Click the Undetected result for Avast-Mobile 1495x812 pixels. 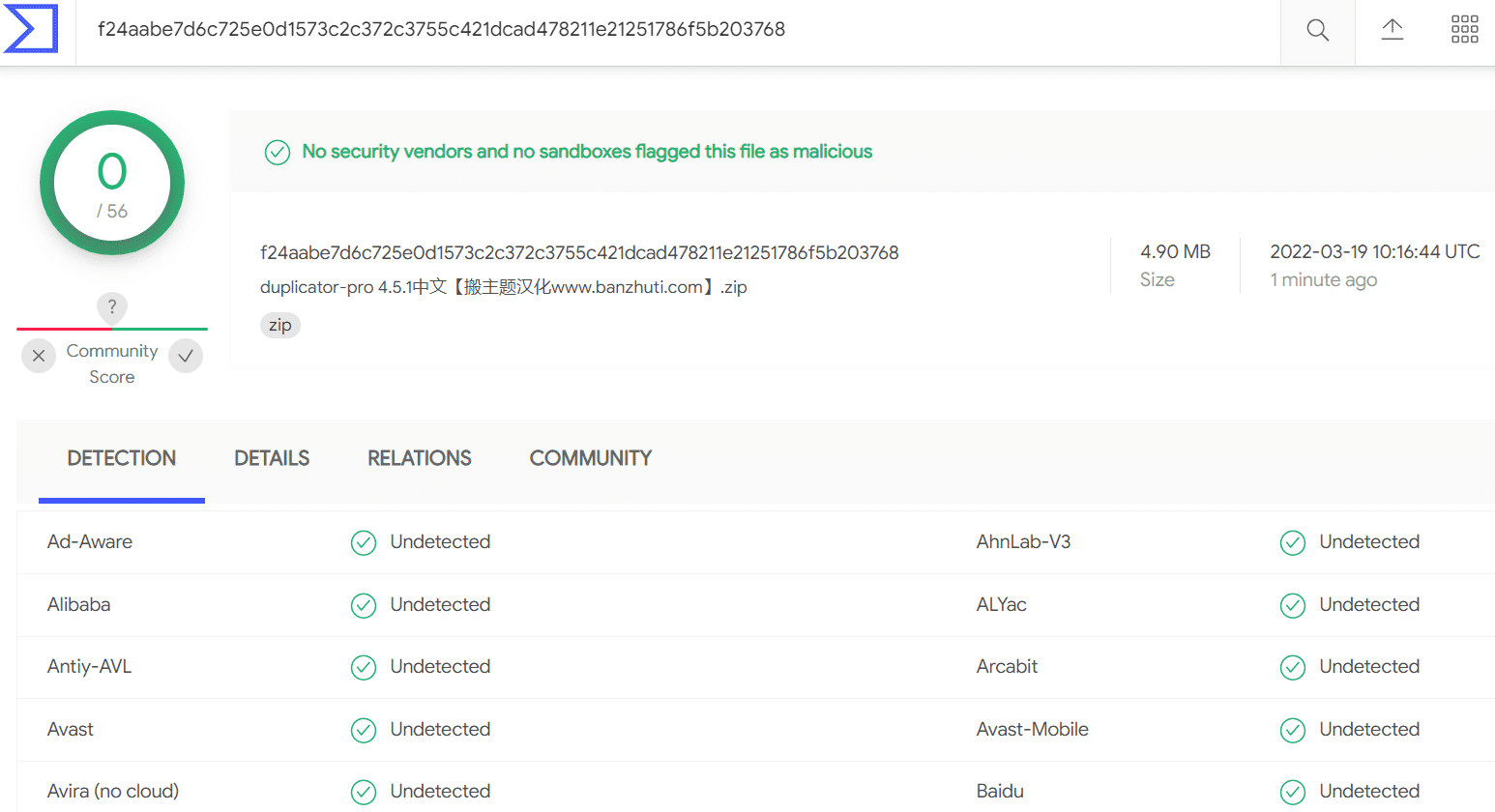pyautogui.click(x=1369, y=729)
